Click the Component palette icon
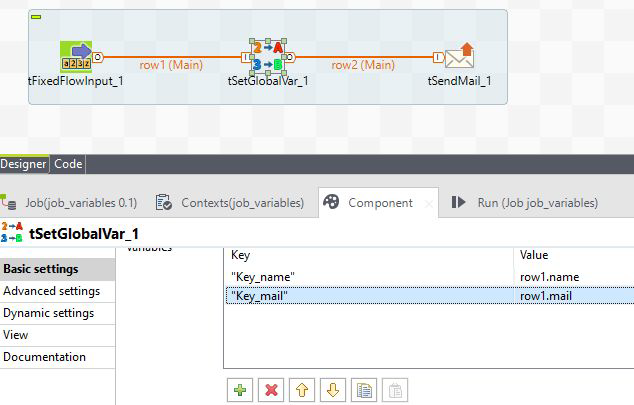Viewport: 634px width, 405px height. [331, 202]
